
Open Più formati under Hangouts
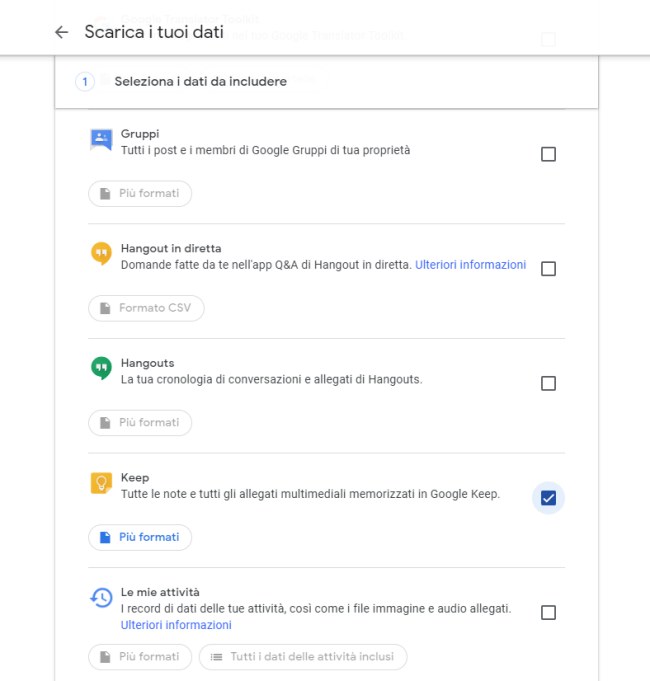140,423
